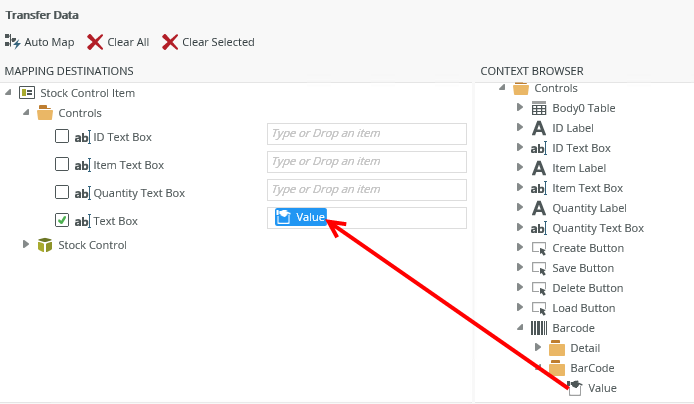The image size is (694, 404).
Task: Select the Body0 Table icon
Action: 538,108
